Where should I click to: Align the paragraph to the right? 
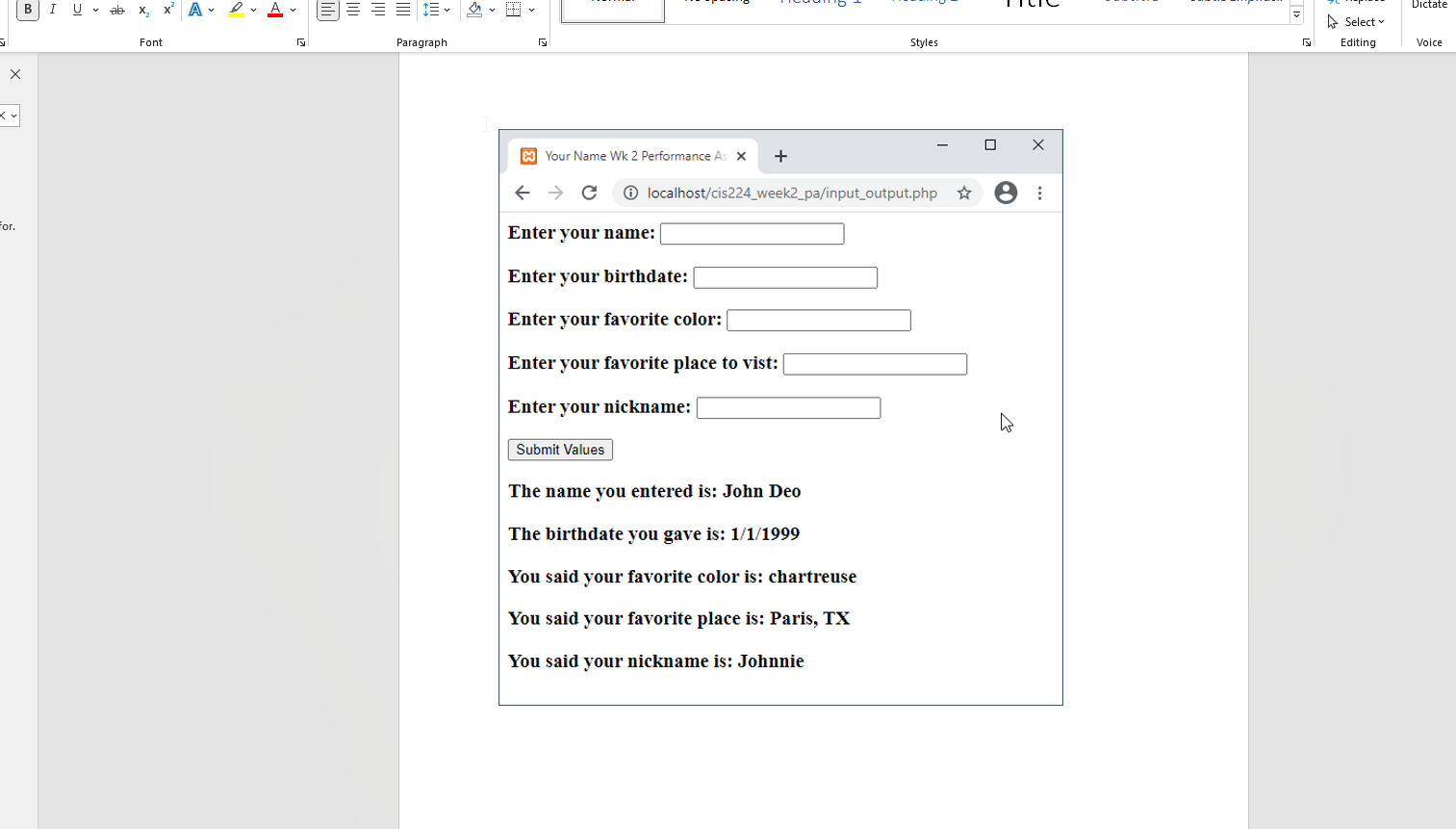coord(378,10)
